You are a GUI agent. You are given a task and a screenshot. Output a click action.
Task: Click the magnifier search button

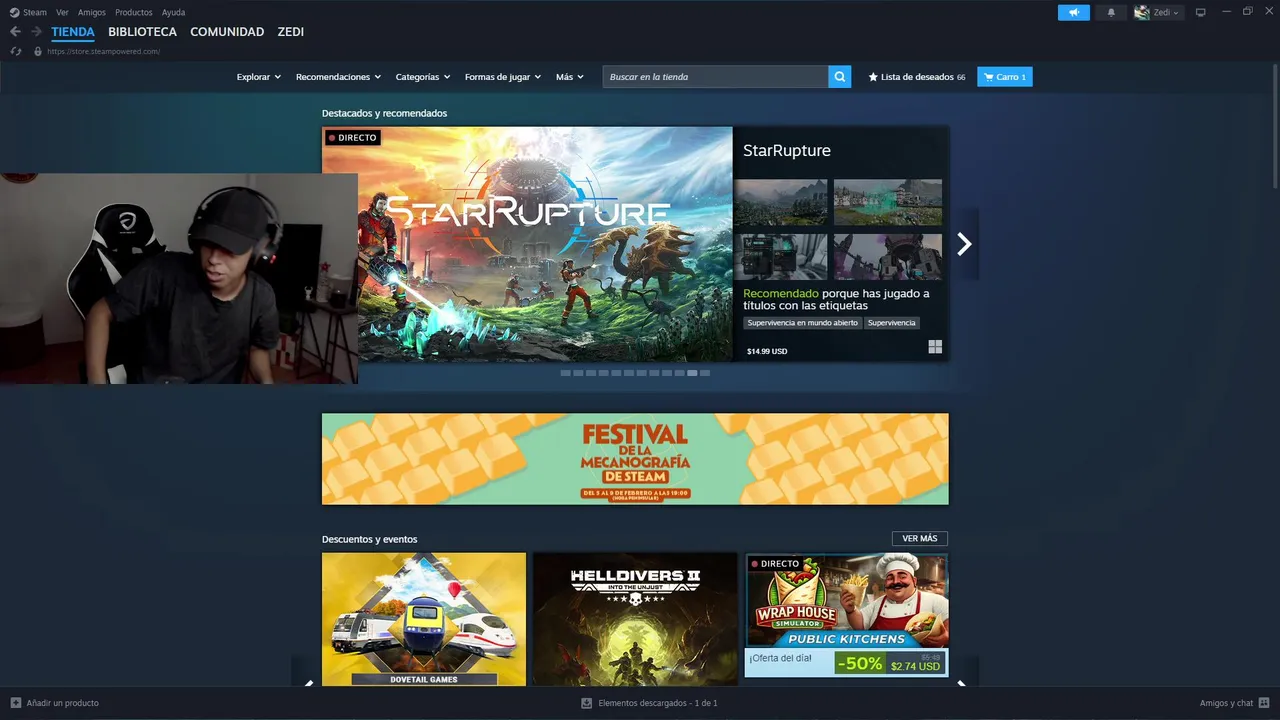[x=840, y=77]
